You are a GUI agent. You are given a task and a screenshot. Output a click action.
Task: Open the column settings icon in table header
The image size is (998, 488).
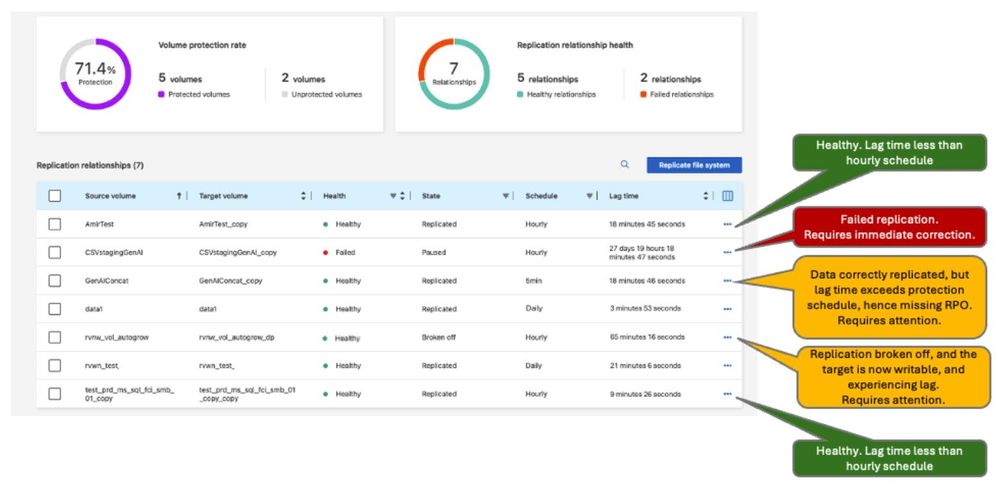pyautogui.click(x=728, y=196)
